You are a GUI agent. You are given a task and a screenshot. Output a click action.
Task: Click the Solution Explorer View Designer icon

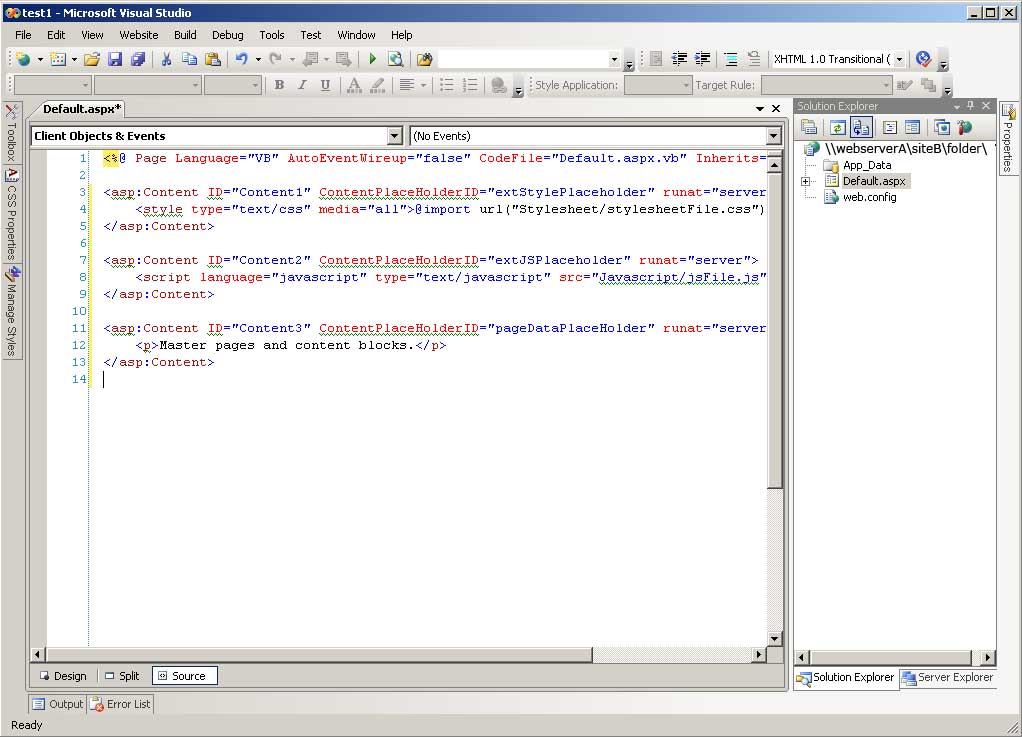(x=912, y=128)
